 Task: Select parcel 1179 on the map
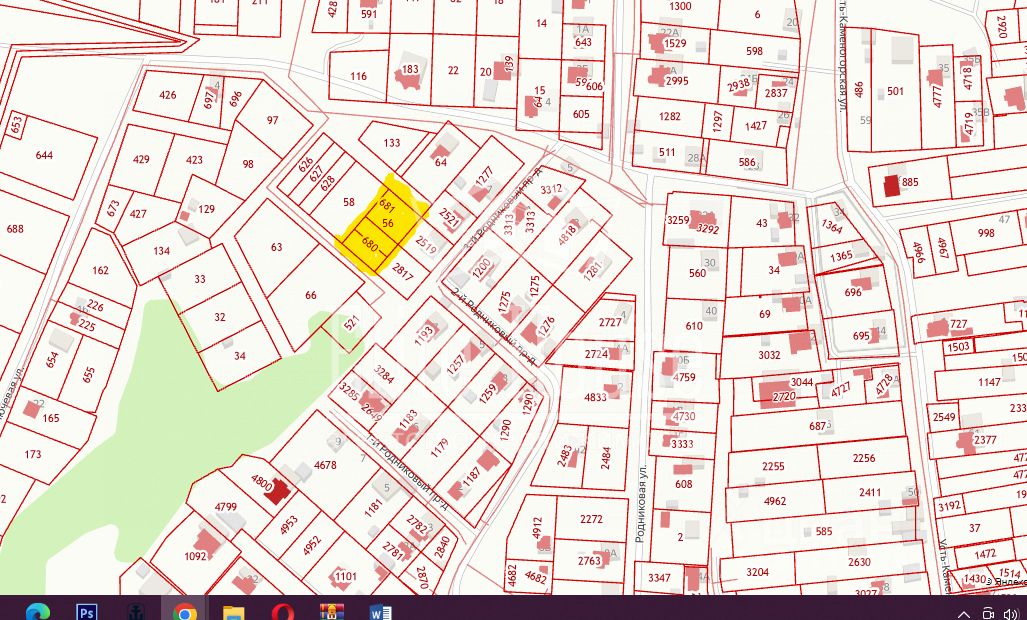tap(440, 447)
